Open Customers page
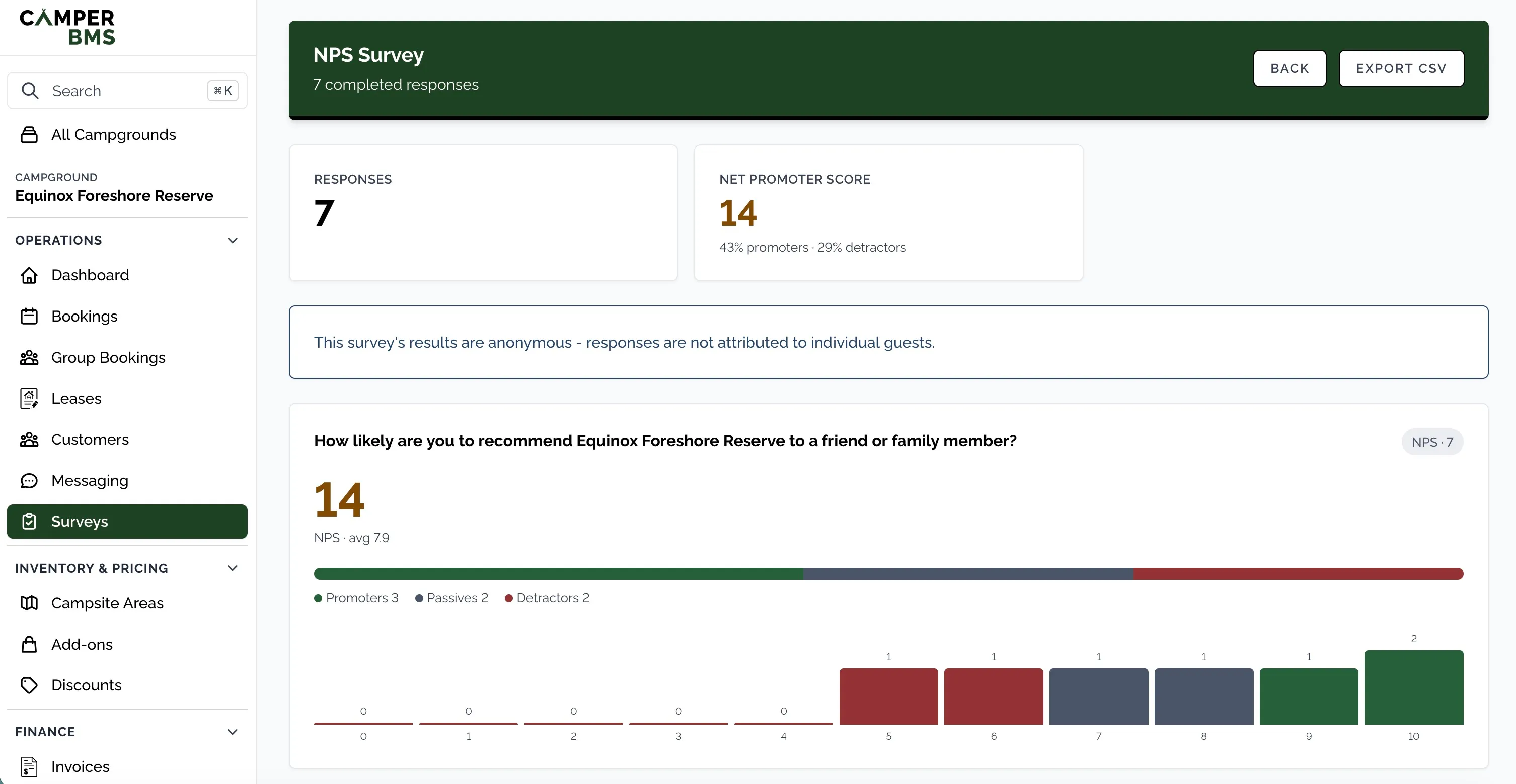Viewport: 1516px width, 784px height. tap(127, 440)
